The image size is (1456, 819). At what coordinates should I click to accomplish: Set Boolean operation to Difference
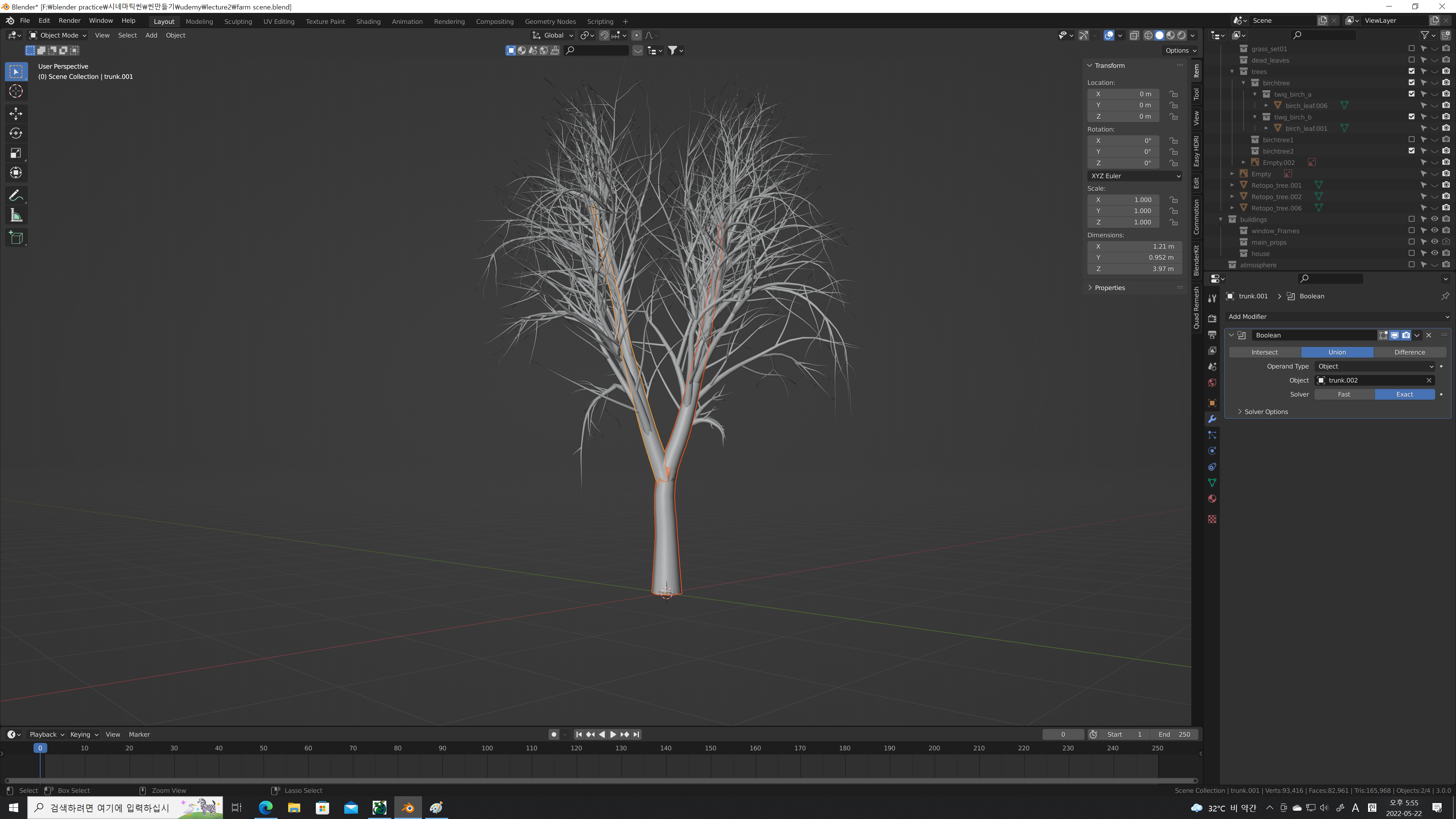(x=1409, y=352)
